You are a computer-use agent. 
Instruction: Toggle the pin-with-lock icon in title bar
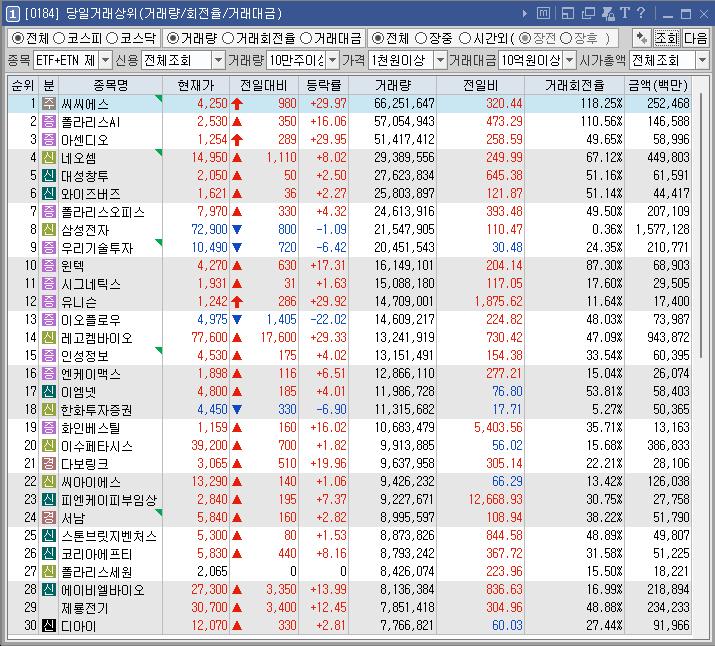[x=608, y=14]
